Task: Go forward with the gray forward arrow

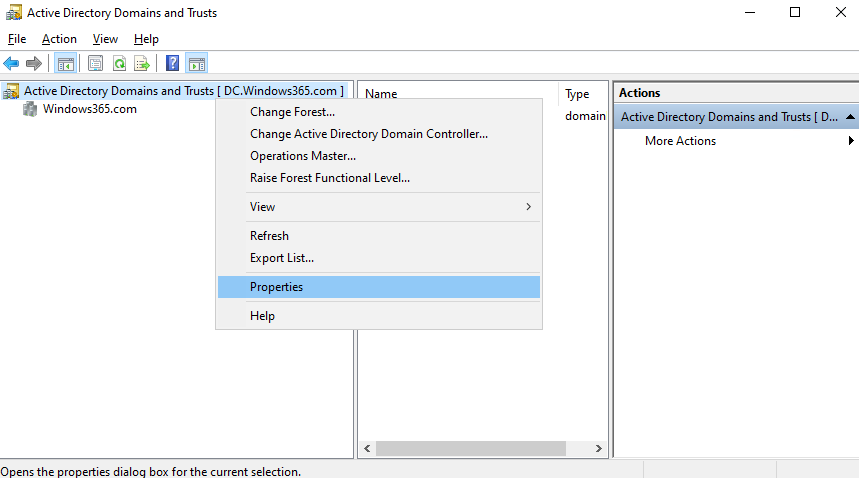Action: 34,64
